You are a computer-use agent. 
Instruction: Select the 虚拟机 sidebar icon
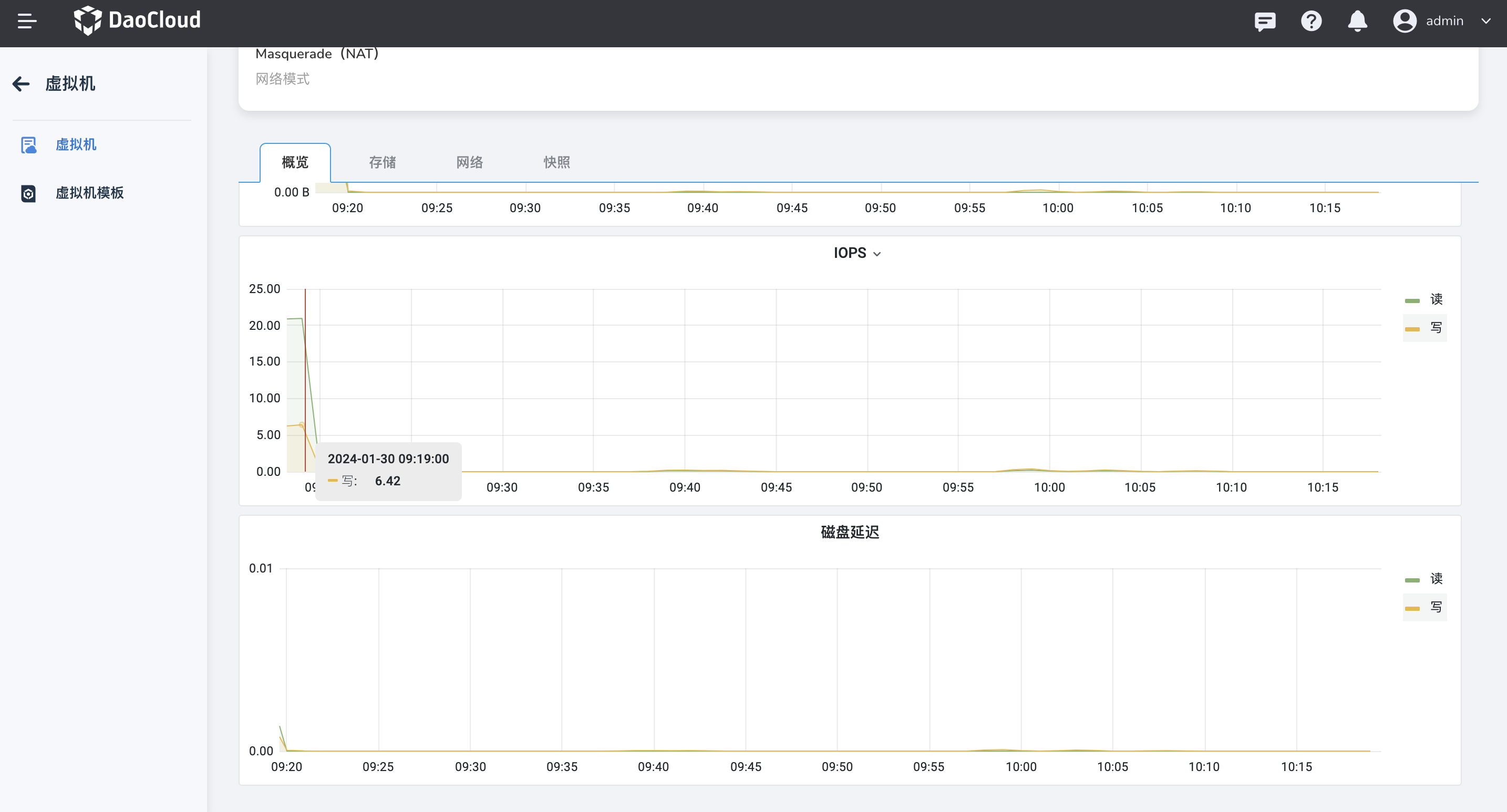click(29, 144)
